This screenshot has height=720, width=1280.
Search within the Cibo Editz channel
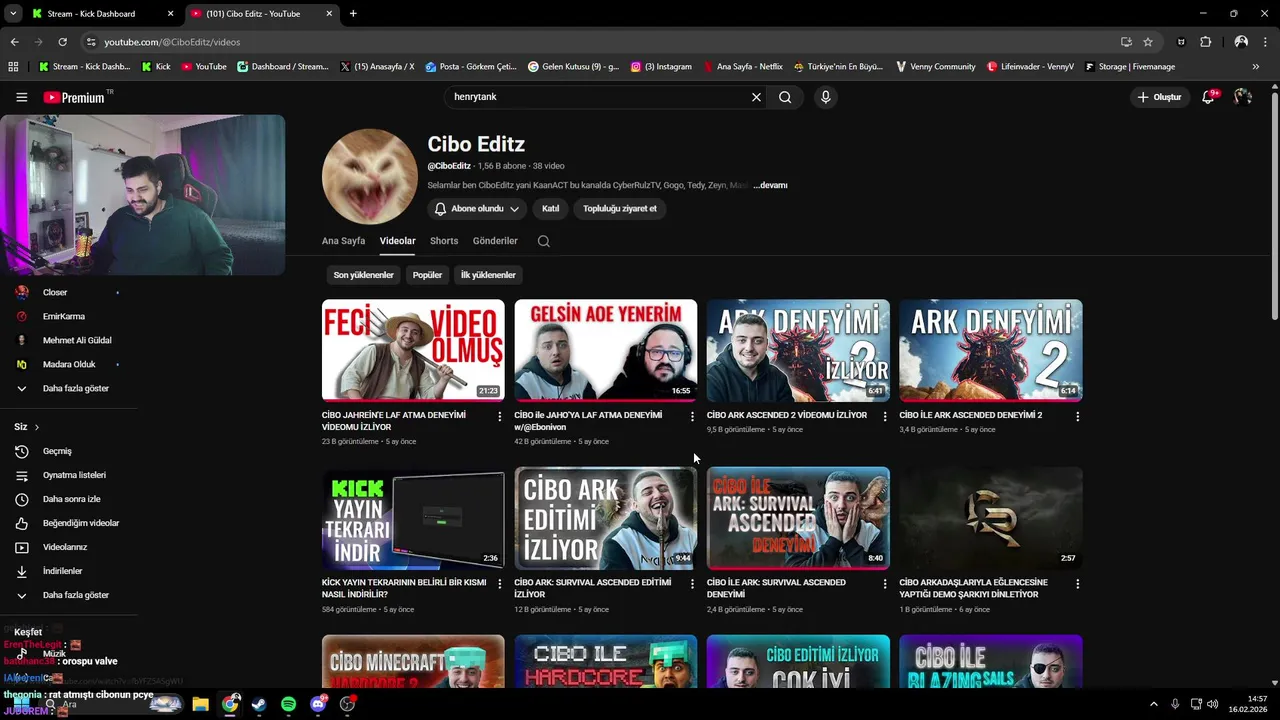tap(543, 241)
